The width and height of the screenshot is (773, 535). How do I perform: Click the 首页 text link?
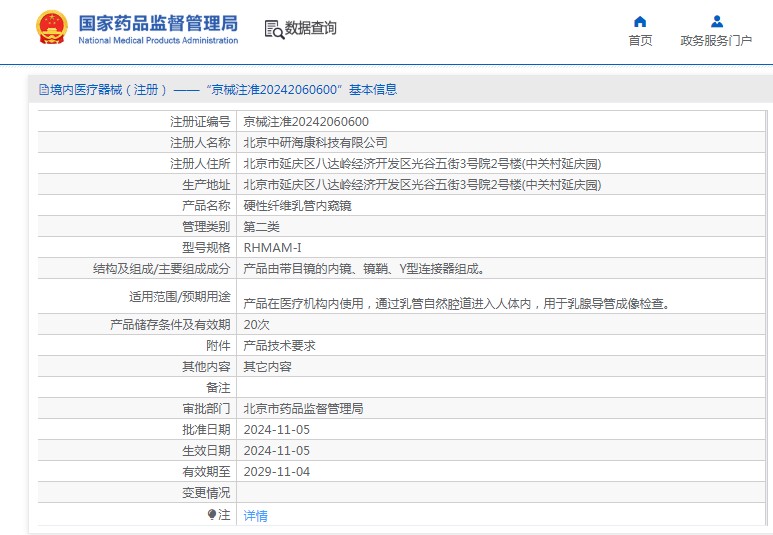click(x=640, y=41)
